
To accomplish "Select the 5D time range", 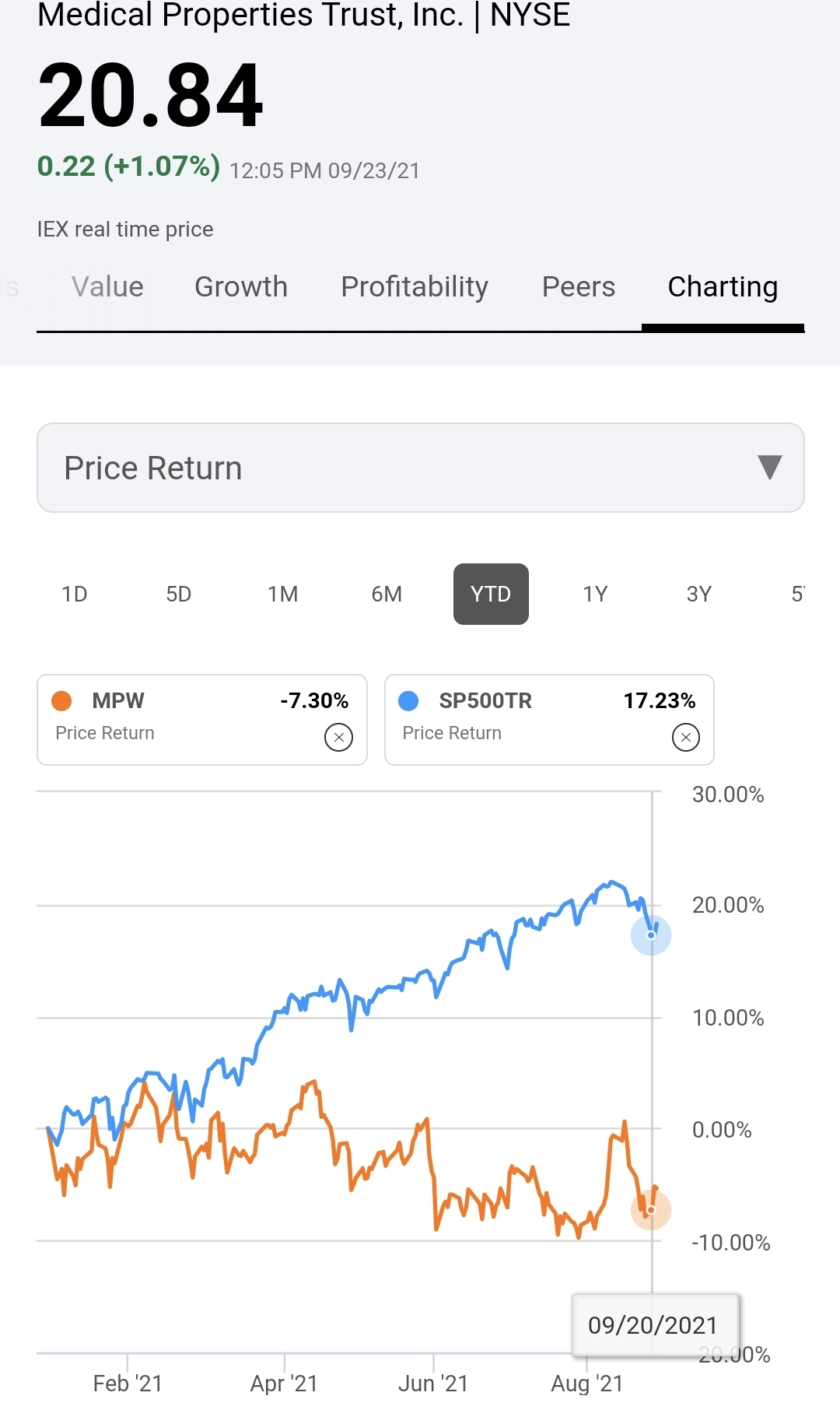I will point(179,595).
